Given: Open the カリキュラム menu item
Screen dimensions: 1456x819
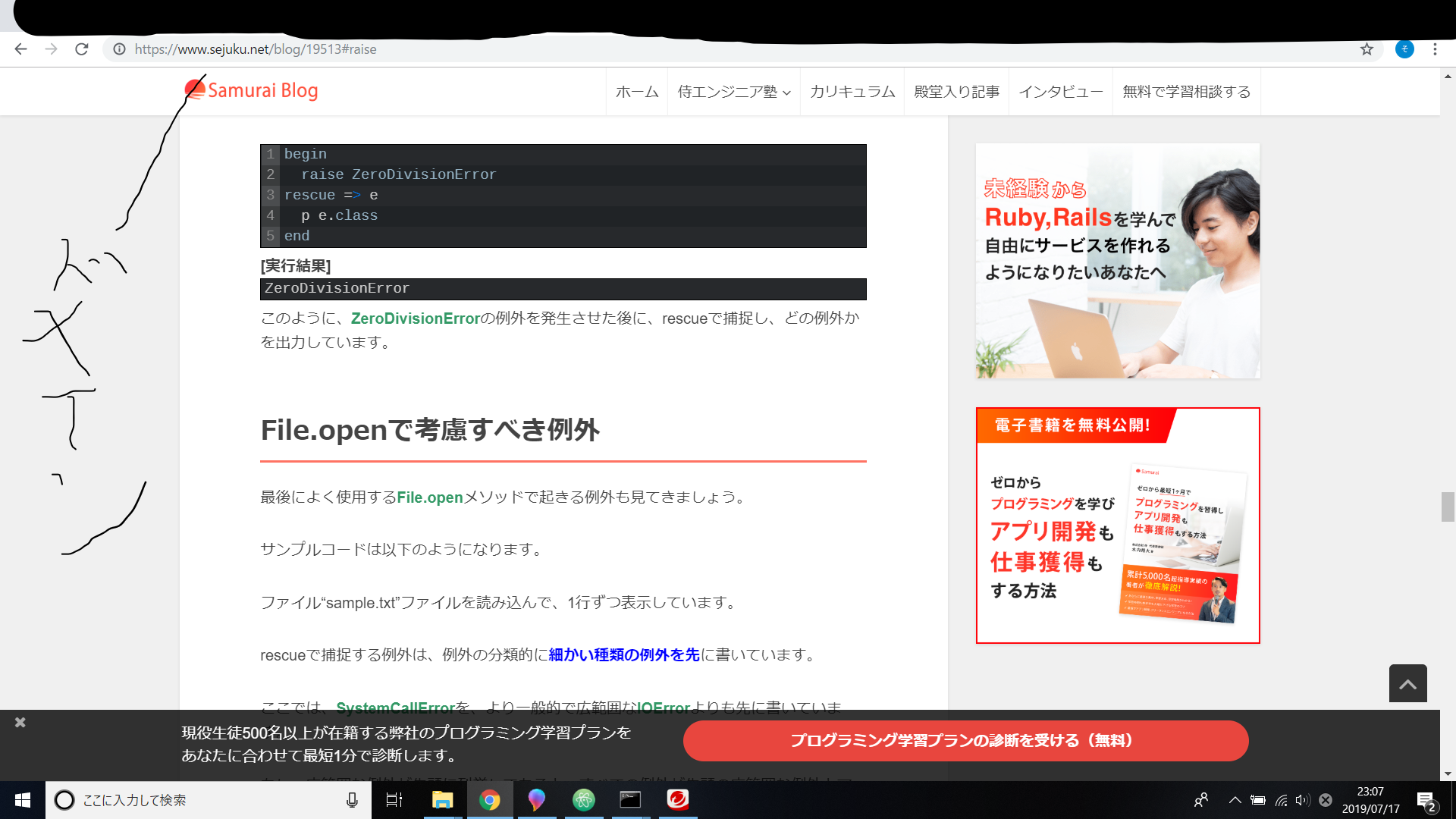Looking at the screenshot, I should click(852, 92).
